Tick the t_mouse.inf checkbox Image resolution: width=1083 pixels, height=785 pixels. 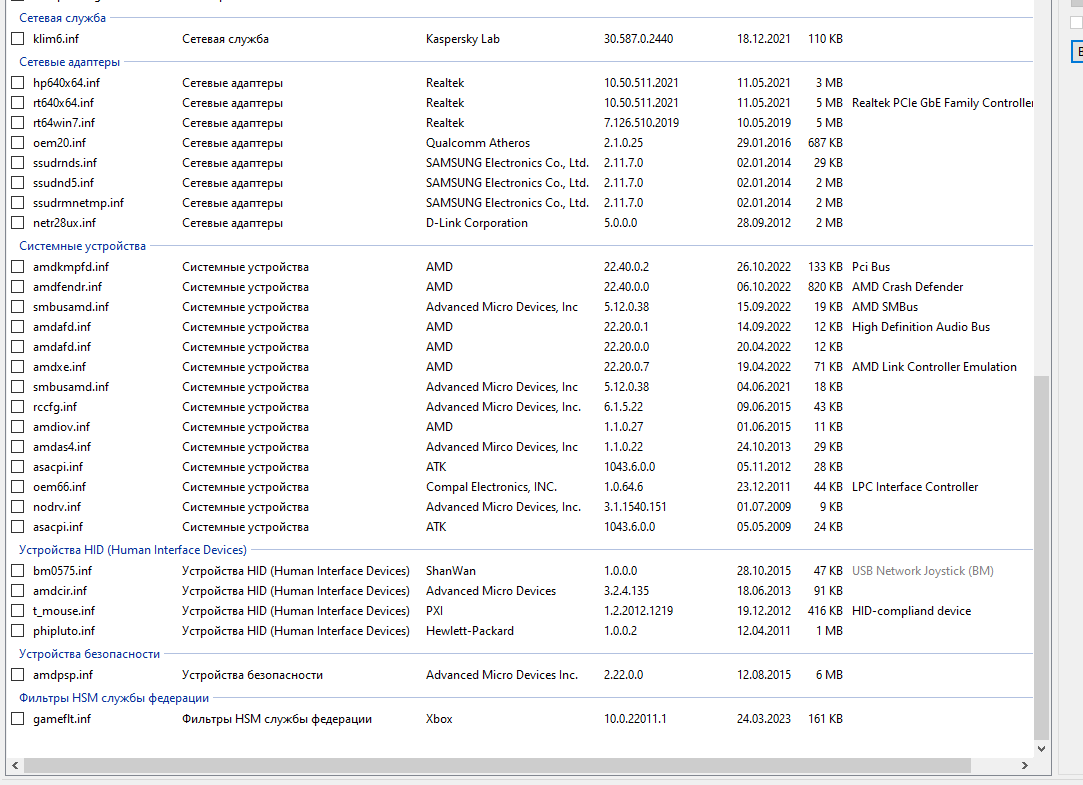18,611
